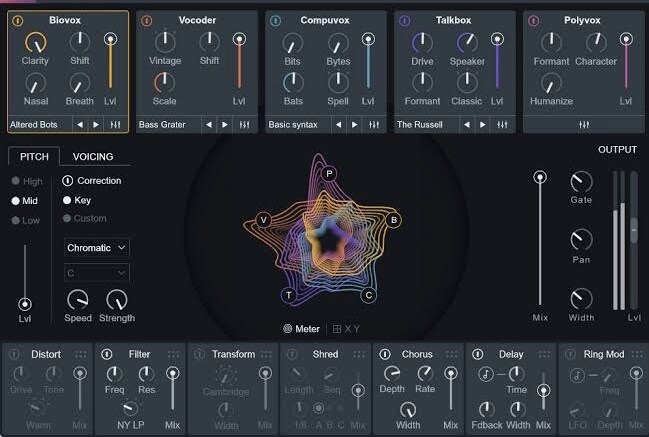Select previous Talkbox preset arrow
Screen dimensions: 649x437
pyautogui.click(x=467, y=125)
